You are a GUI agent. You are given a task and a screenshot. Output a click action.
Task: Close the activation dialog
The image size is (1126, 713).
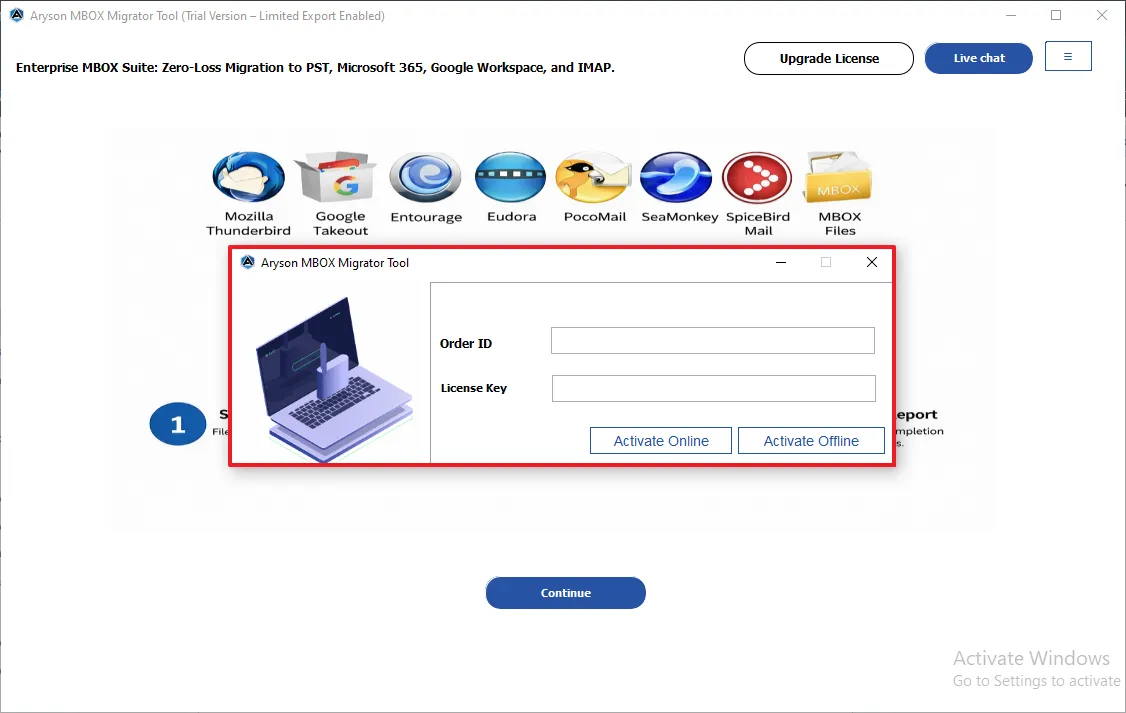tap(872, 262)
